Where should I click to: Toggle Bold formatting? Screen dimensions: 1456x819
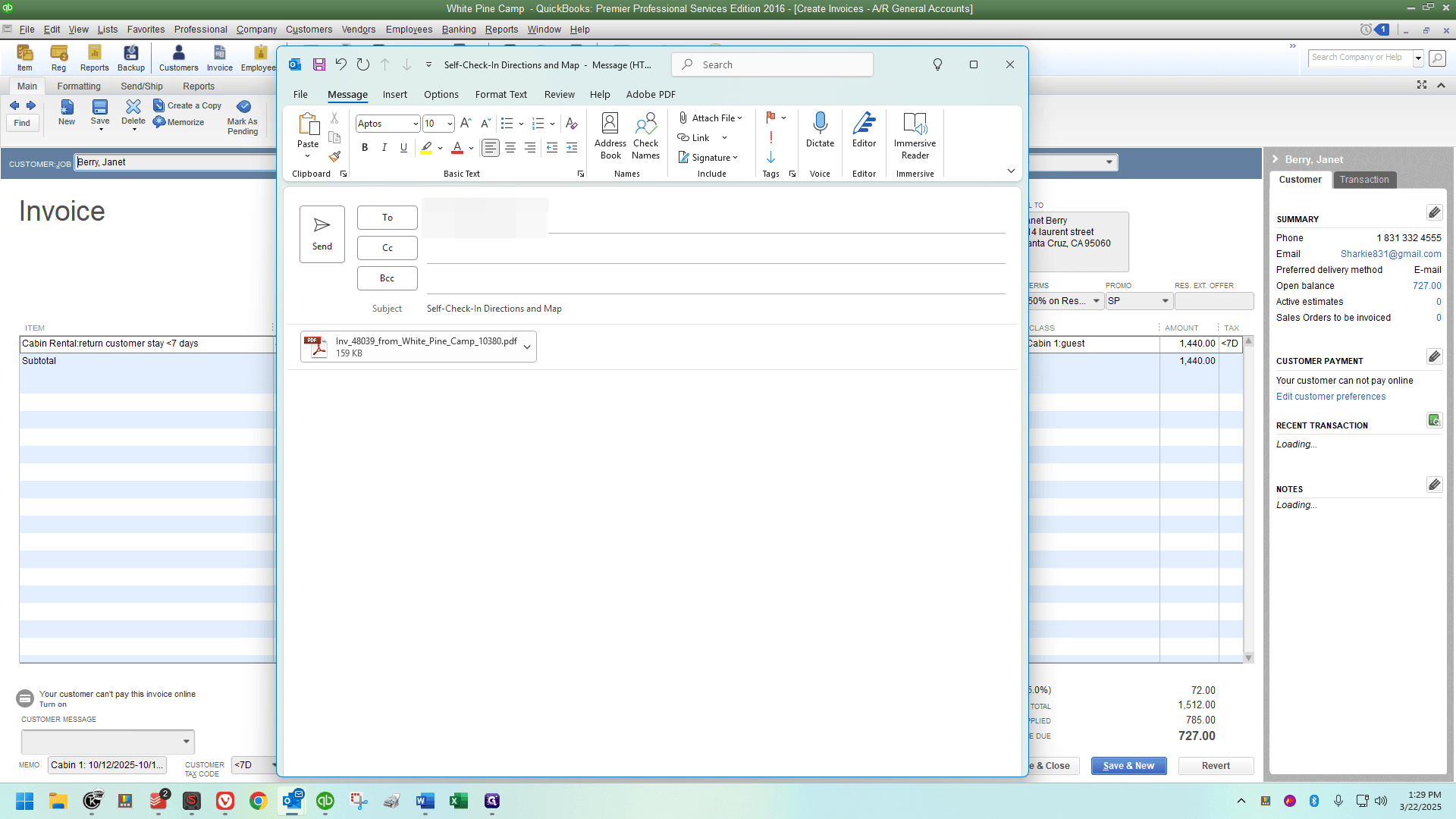click(365, 147)
